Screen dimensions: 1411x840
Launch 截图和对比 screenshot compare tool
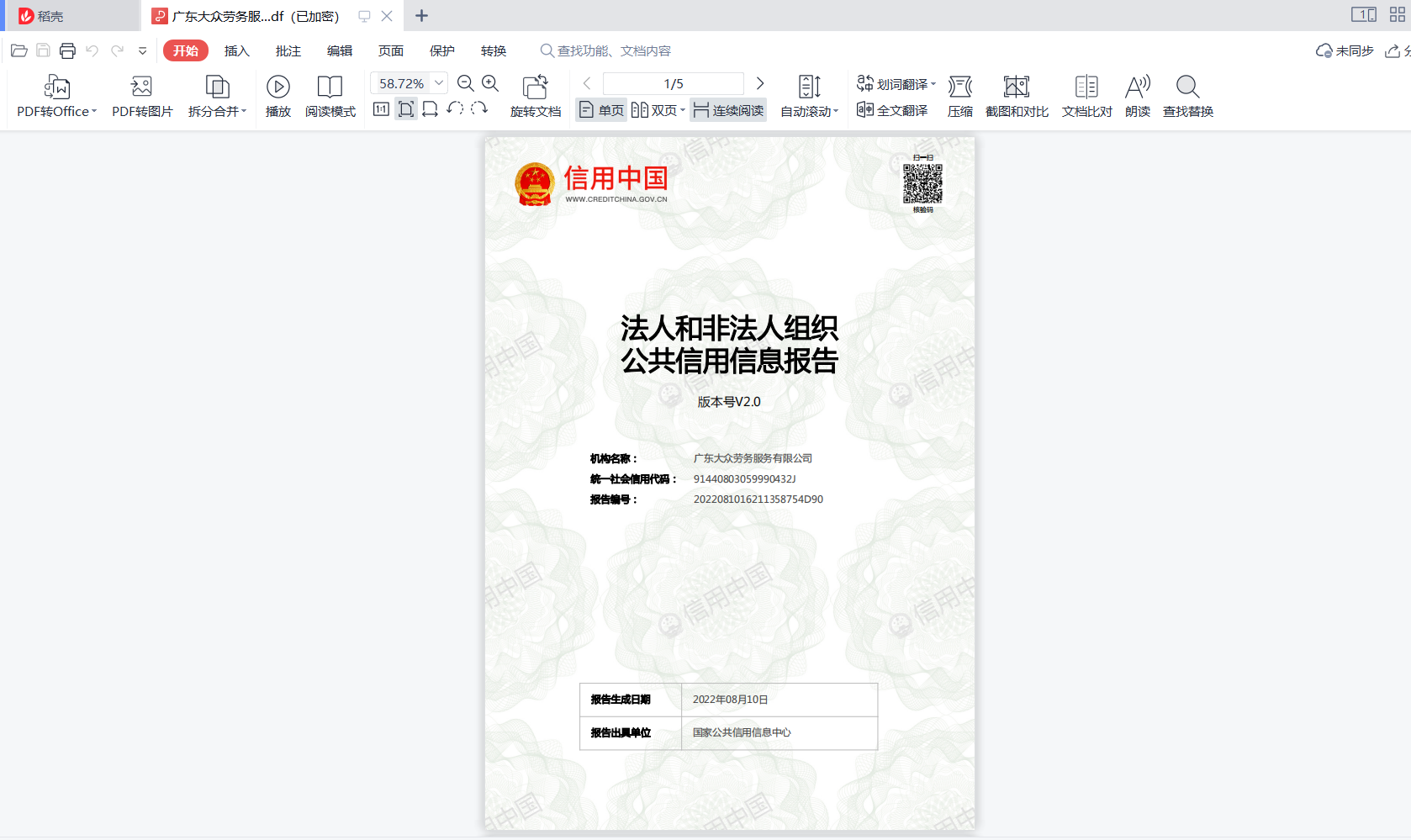click(x=1016, y=95)
